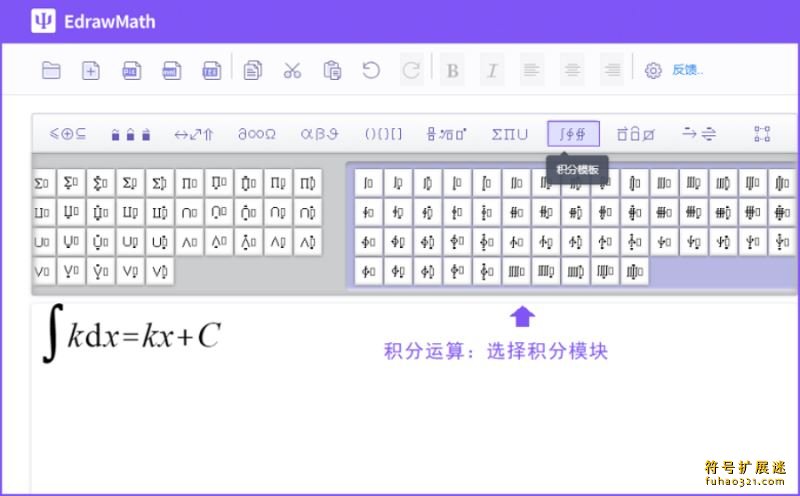The height and width of the screenshot is (496, 800).
Task: Insert vee ∨ with subscript and superscript limits
Action: 160,271
